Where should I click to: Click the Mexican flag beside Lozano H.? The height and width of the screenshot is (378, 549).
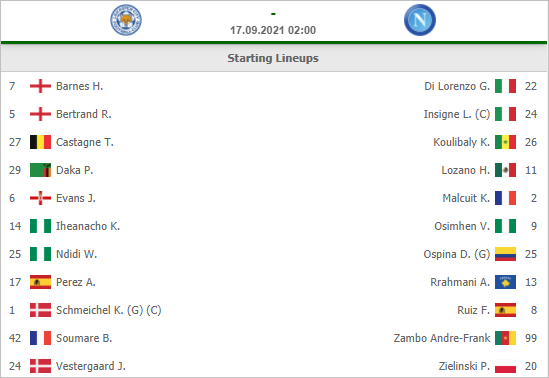505,170
